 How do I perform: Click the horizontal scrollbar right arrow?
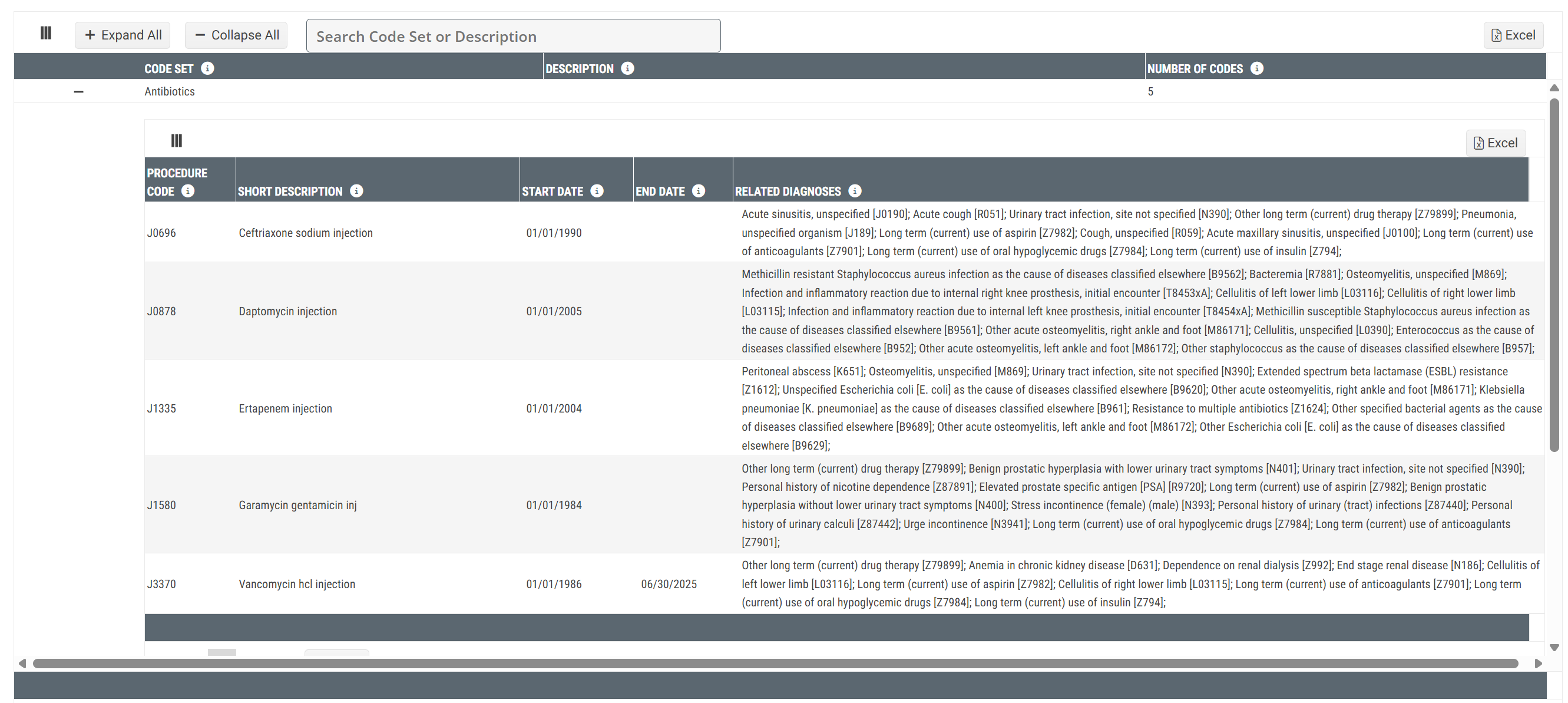1538,664
